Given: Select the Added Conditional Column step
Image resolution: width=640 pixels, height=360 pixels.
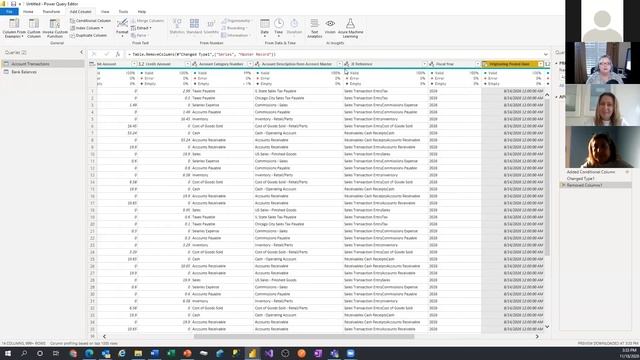Looking at the screenshot, I should tap(591, 172).
